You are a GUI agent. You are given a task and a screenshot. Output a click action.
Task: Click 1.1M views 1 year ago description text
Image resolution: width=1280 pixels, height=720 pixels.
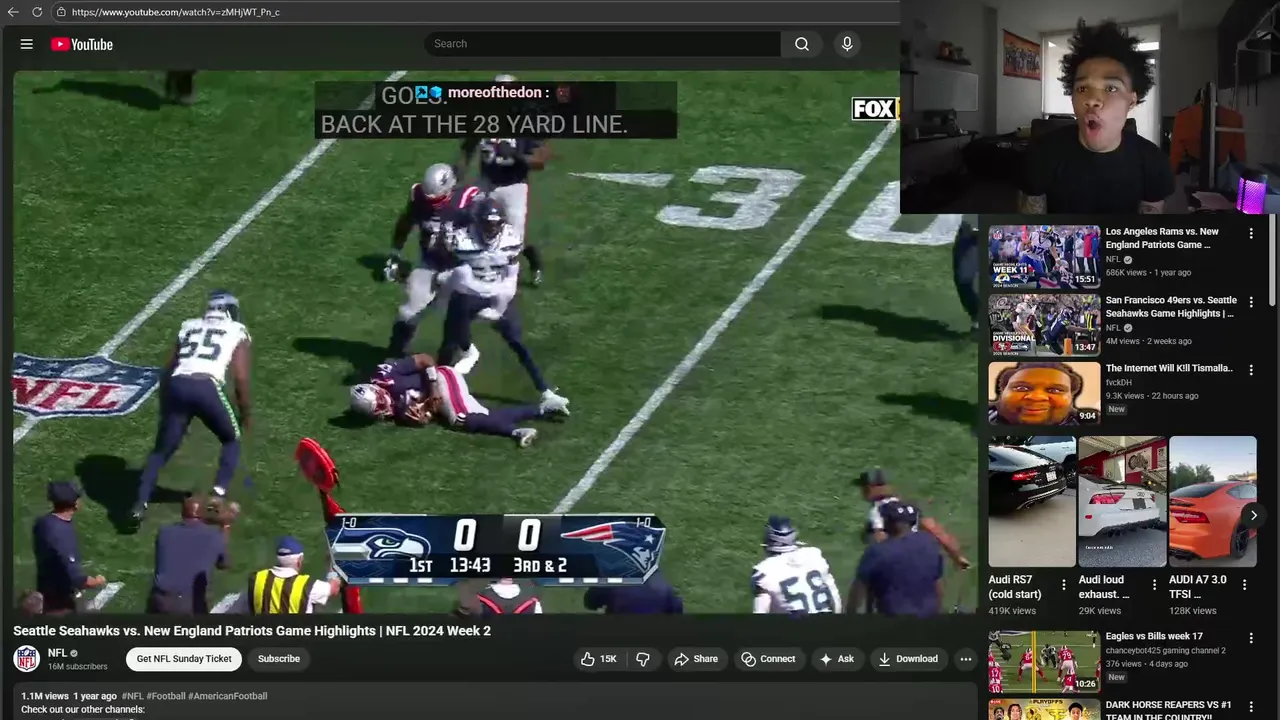pyautogui.click(x=69, y=696)
